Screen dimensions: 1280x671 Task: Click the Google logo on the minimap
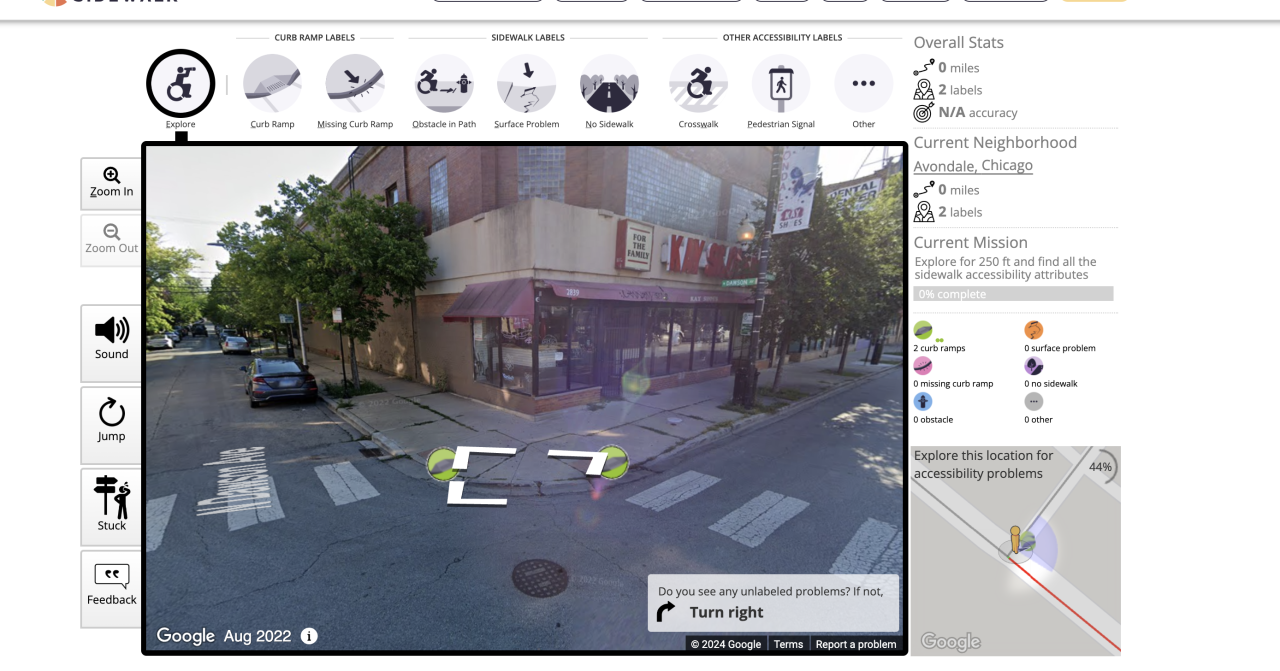pos(950,642)
